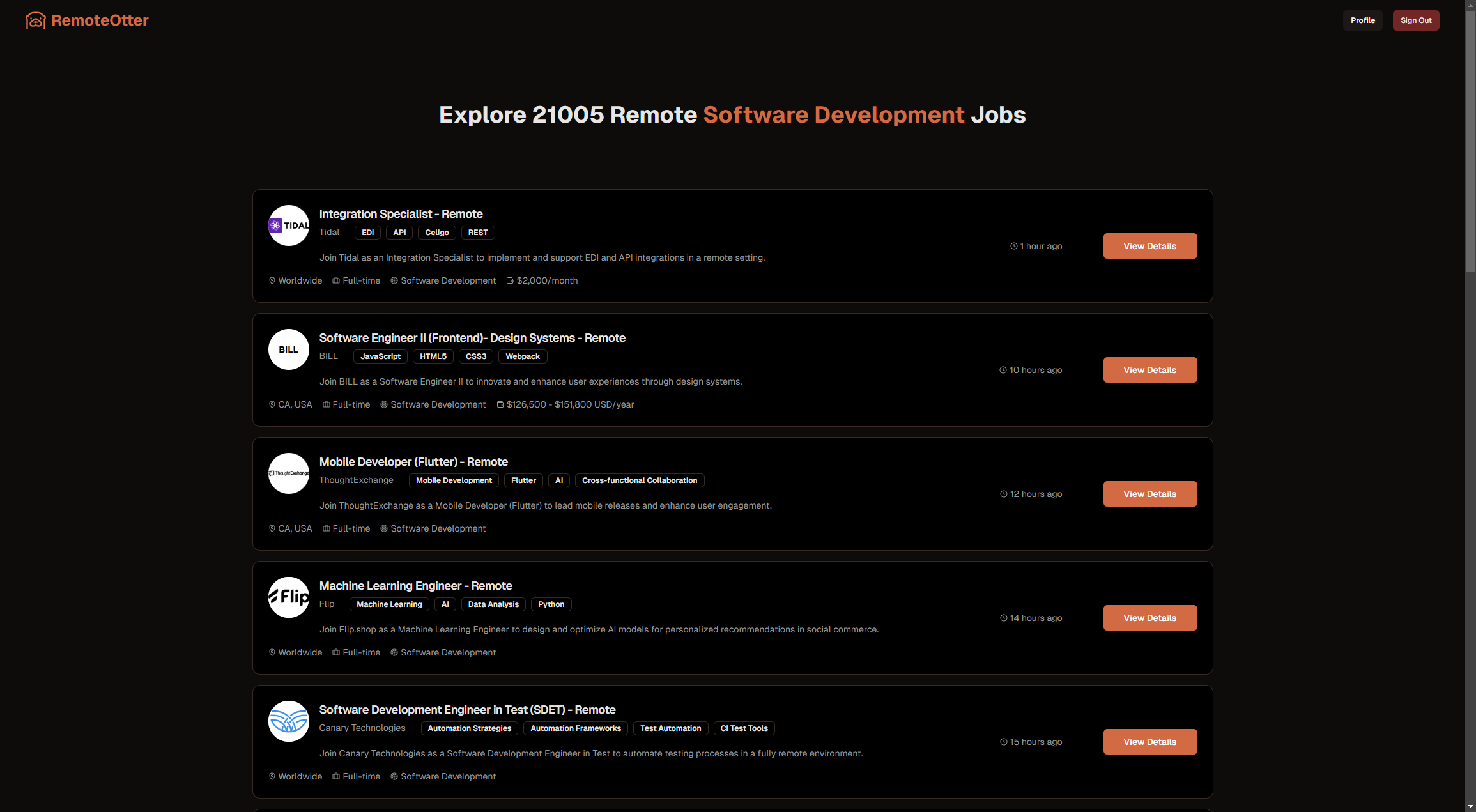This screenshot has height=812, width=1476.
Task: Click the RemoteOtter otter logo icon
Action: pyautogui.click(x=36, y=20)
